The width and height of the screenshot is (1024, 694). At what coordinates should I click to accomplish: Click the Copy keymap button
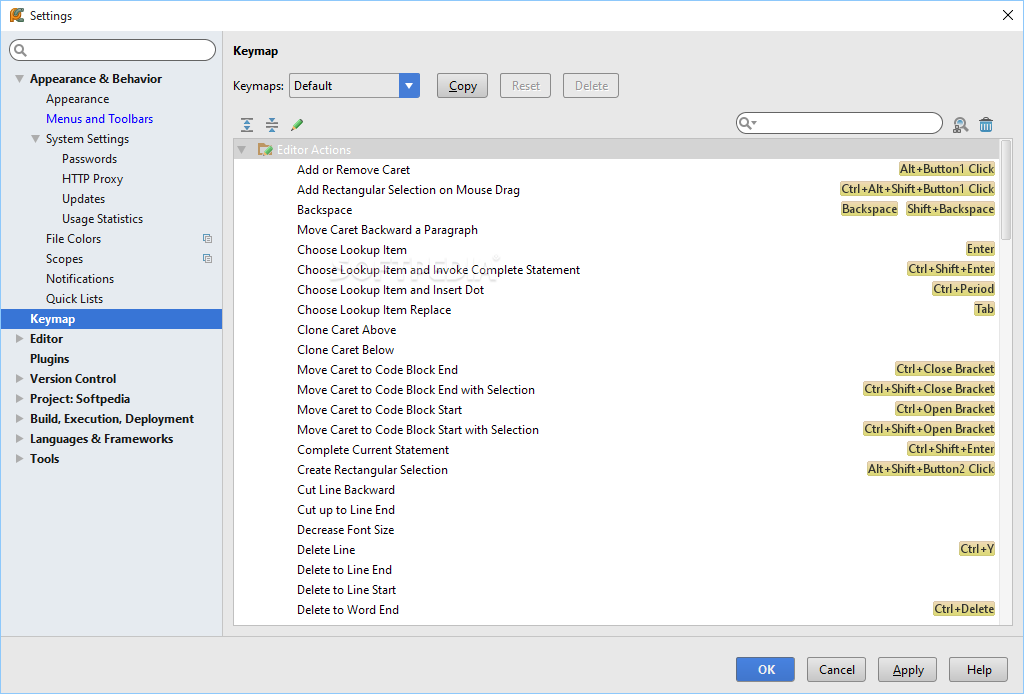click(462, 86)
